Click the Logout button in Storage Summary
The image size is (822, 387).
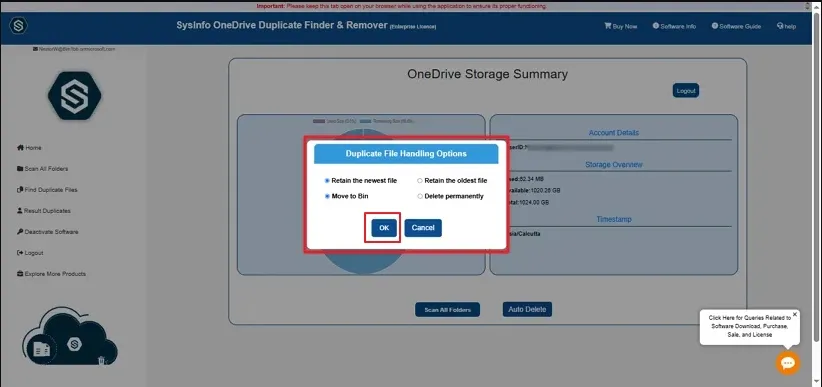pyautogui.click(x=686, y=91)
